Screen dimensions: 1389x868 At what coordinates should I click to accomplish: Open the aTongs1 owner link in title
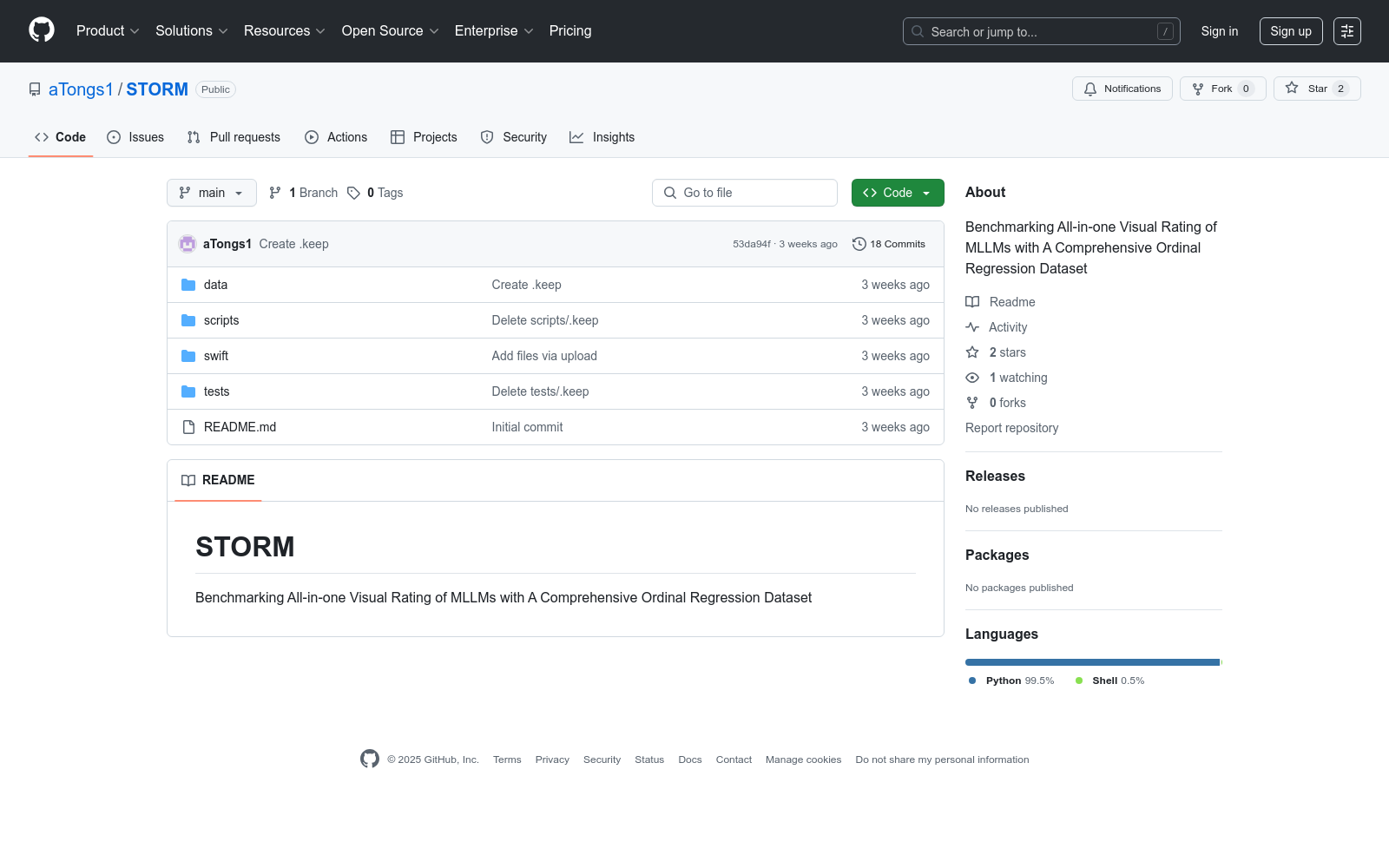(81, 89)
